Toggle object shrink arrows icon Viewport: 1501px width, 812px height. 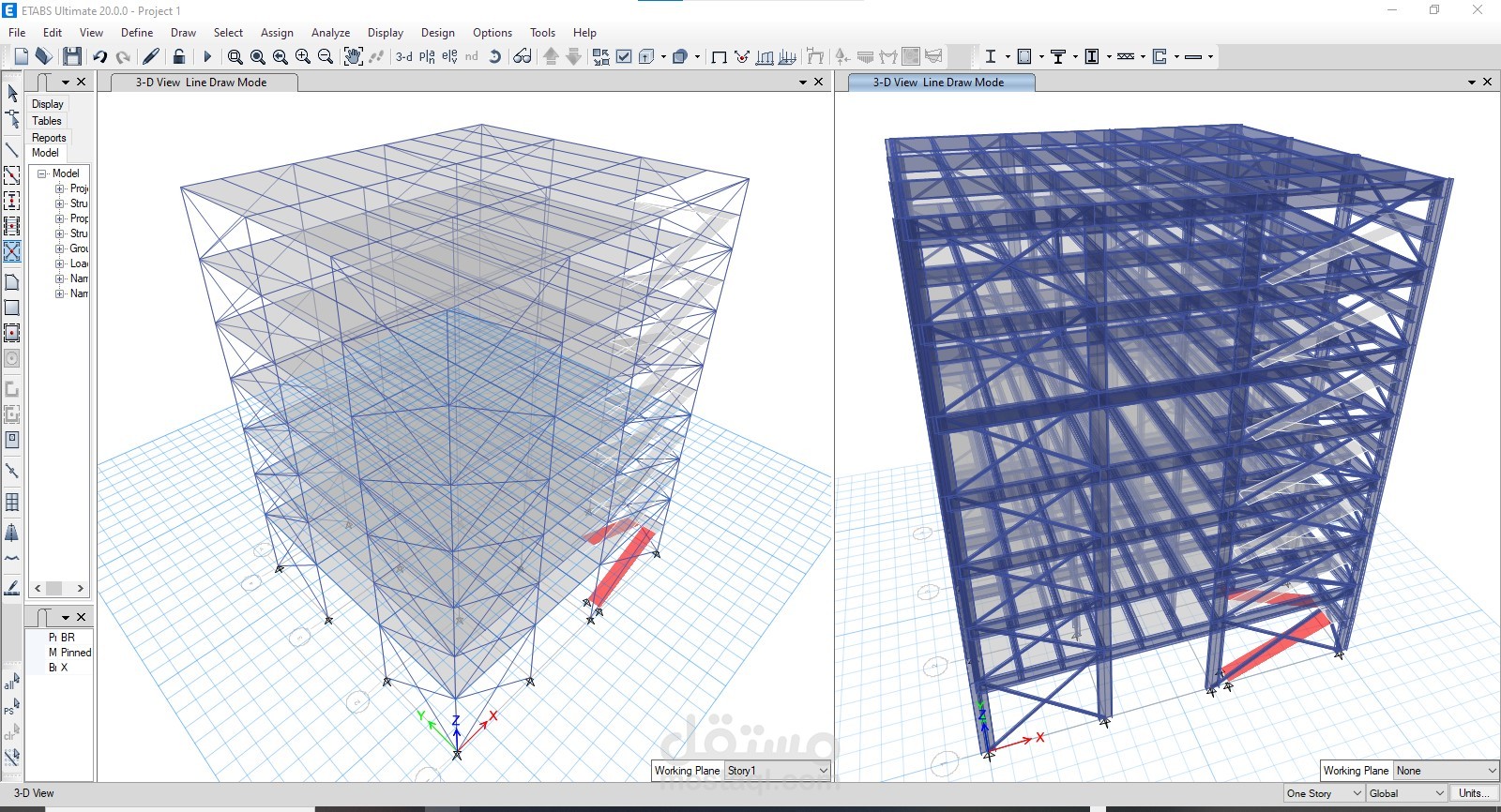[601, 57]
